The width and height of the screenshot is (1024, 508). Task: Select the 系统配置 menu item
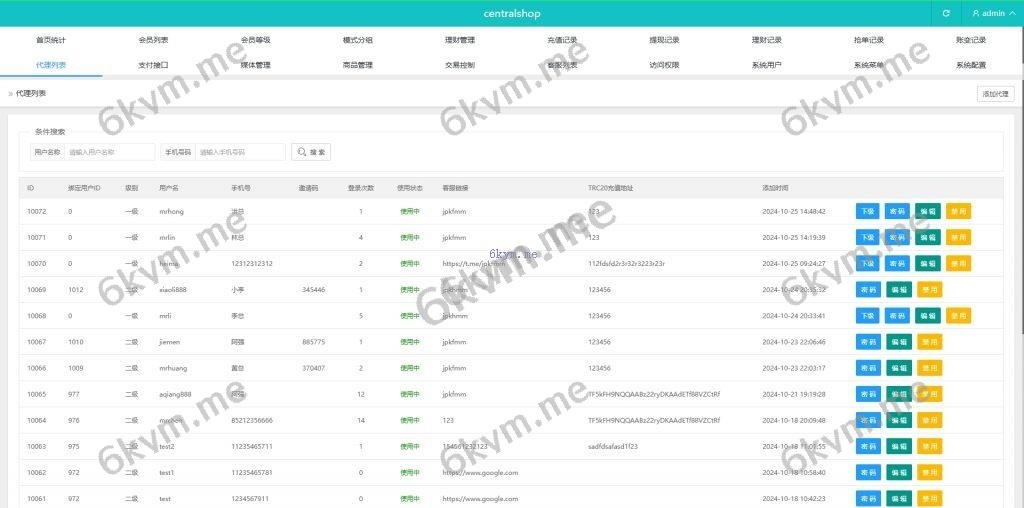coord(970,65)
